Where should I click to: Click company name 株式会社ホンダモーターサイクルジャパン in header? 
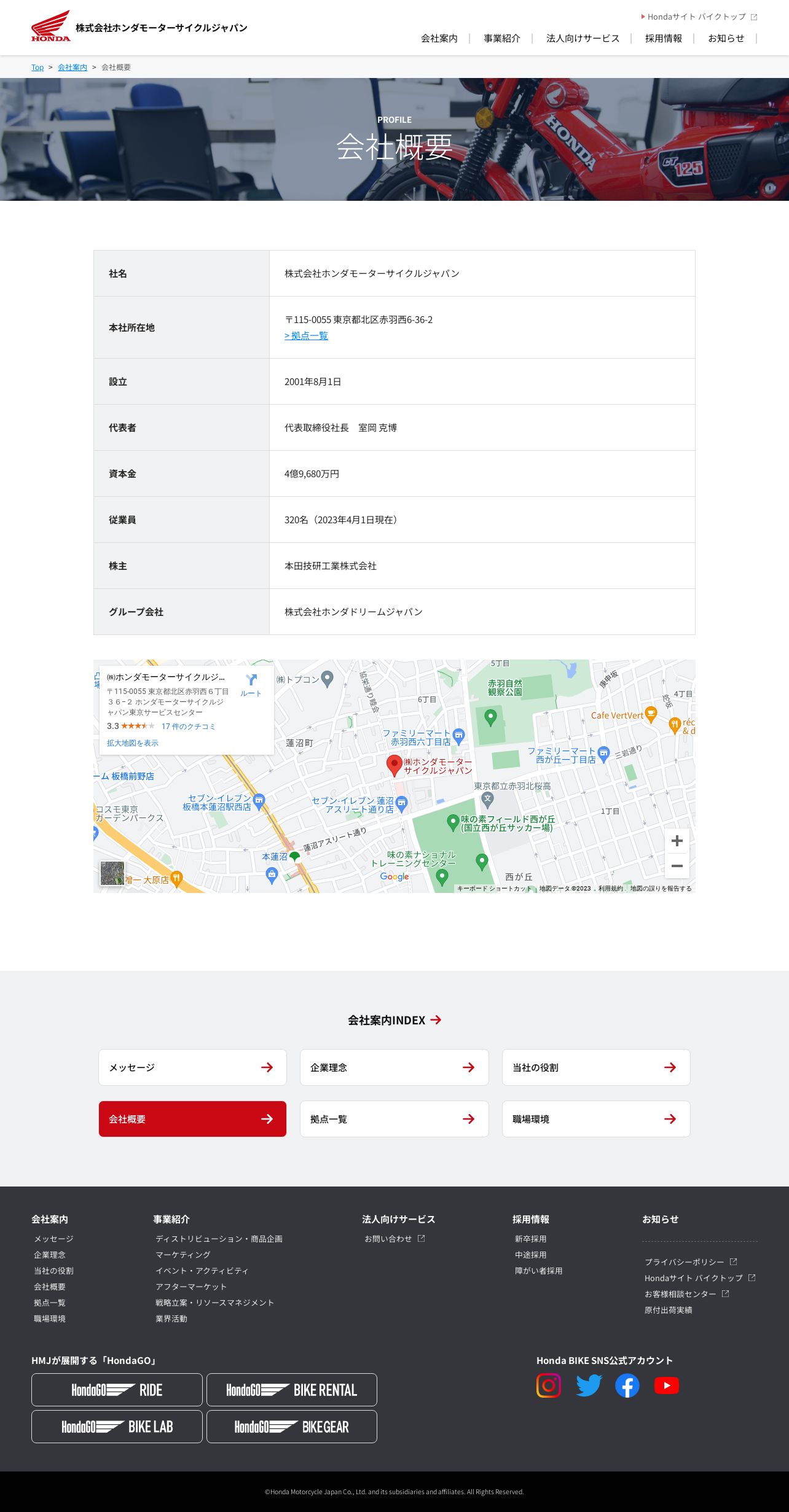(162, 28)
